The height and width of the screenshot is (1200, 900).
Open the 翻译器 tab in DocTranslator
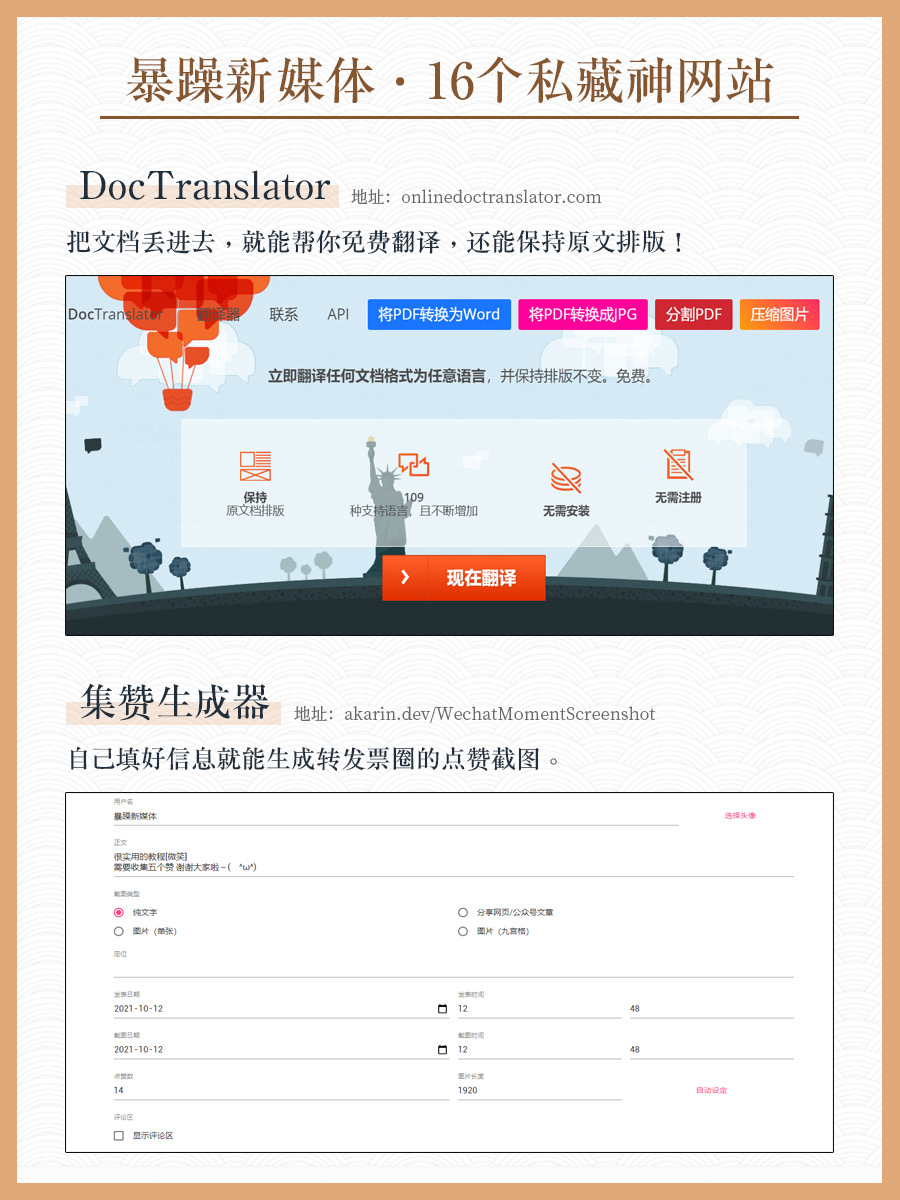click(x=218, y=314)
